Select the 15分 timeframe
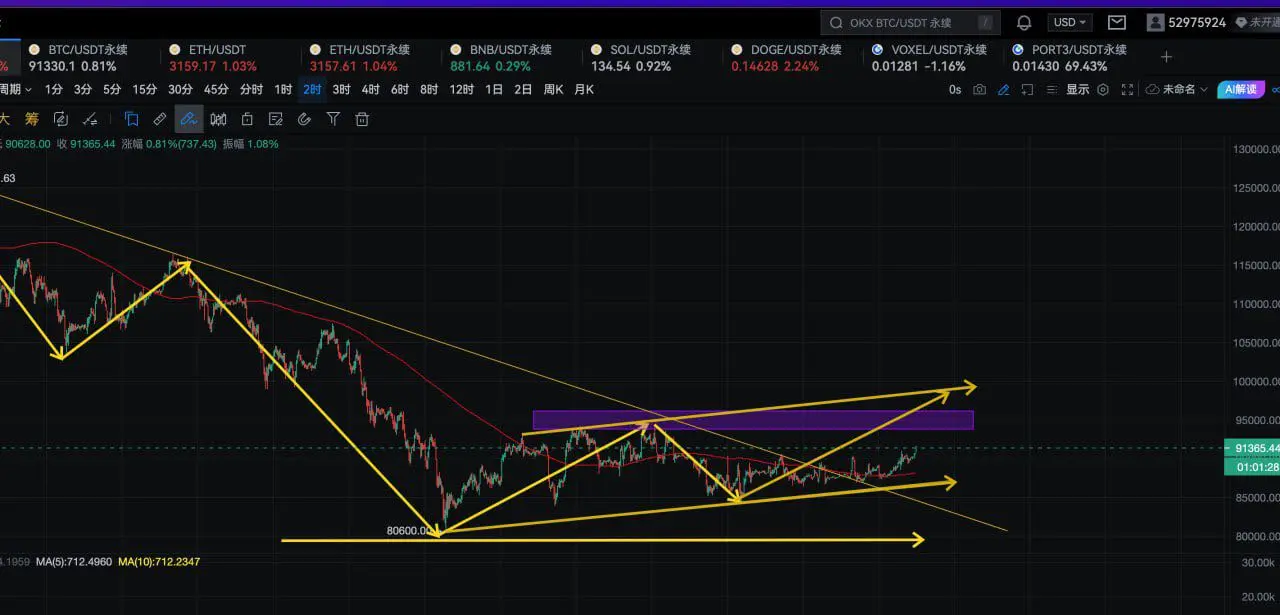Viewport: 1280px width, 615px height. [145, 89]
